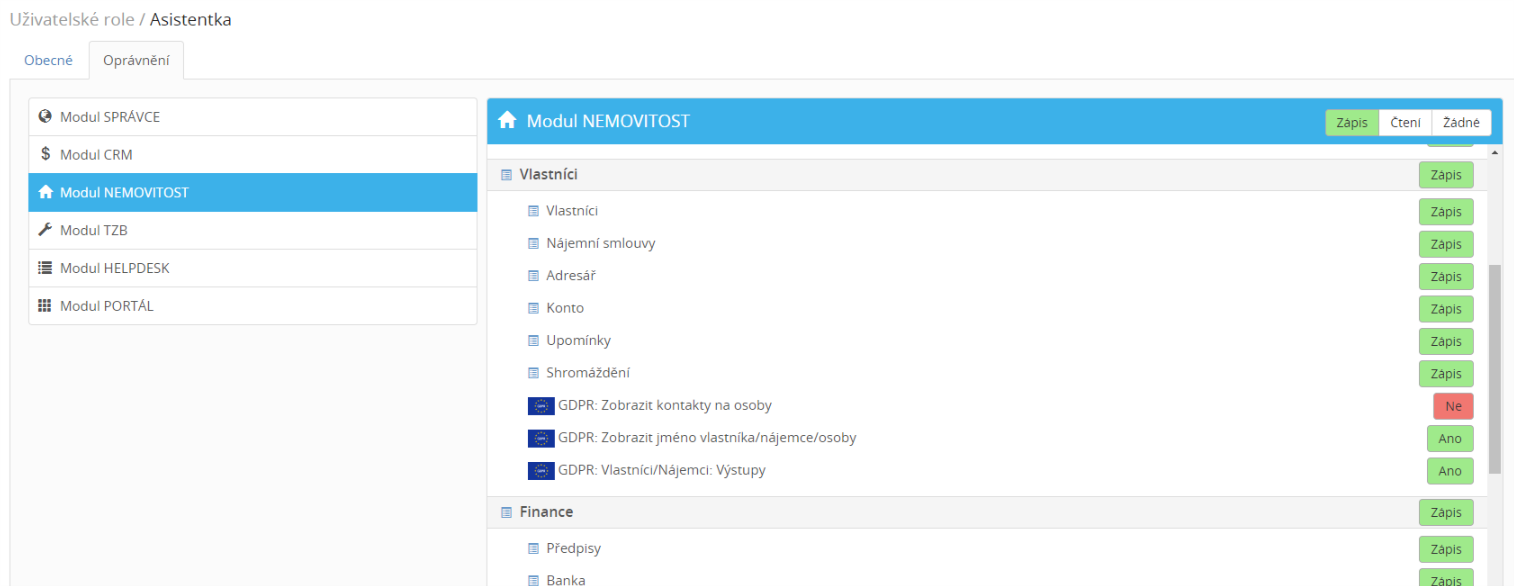
Task: Open Modul TZB in the sidebar
Action: coord(253,230)
